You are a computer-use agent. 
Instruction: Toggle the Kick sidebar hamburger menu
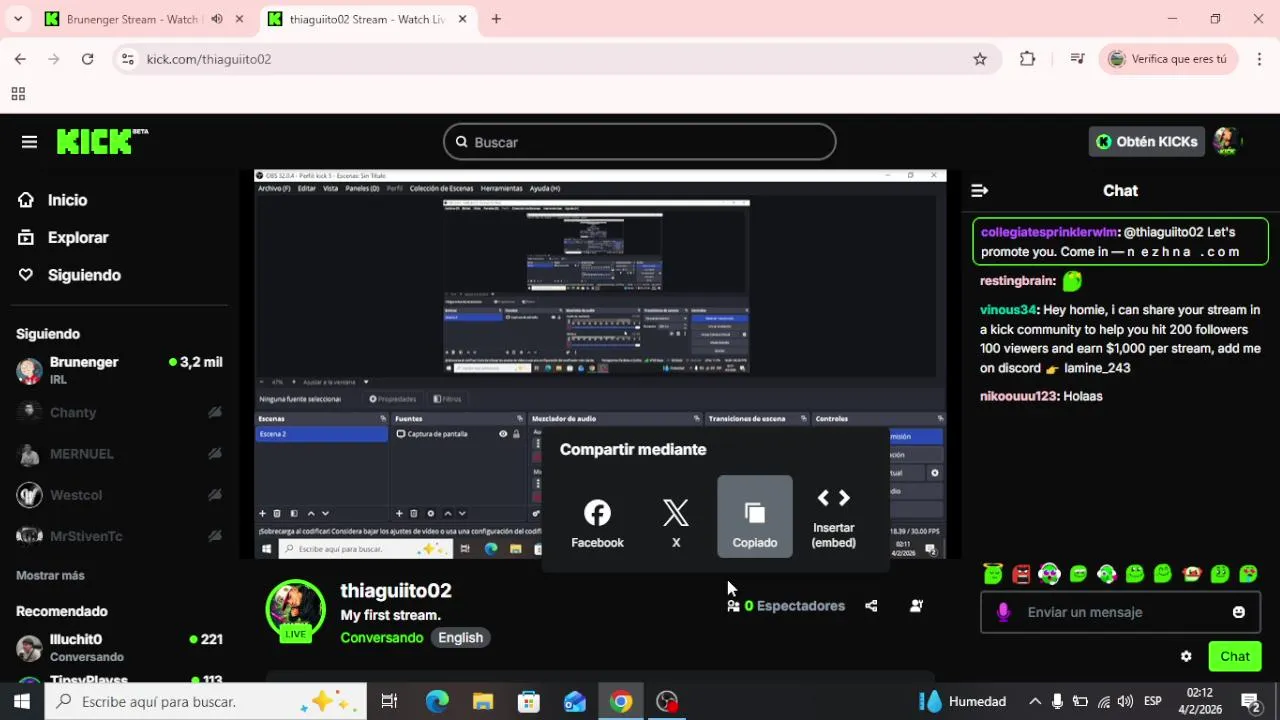[29, 142]
